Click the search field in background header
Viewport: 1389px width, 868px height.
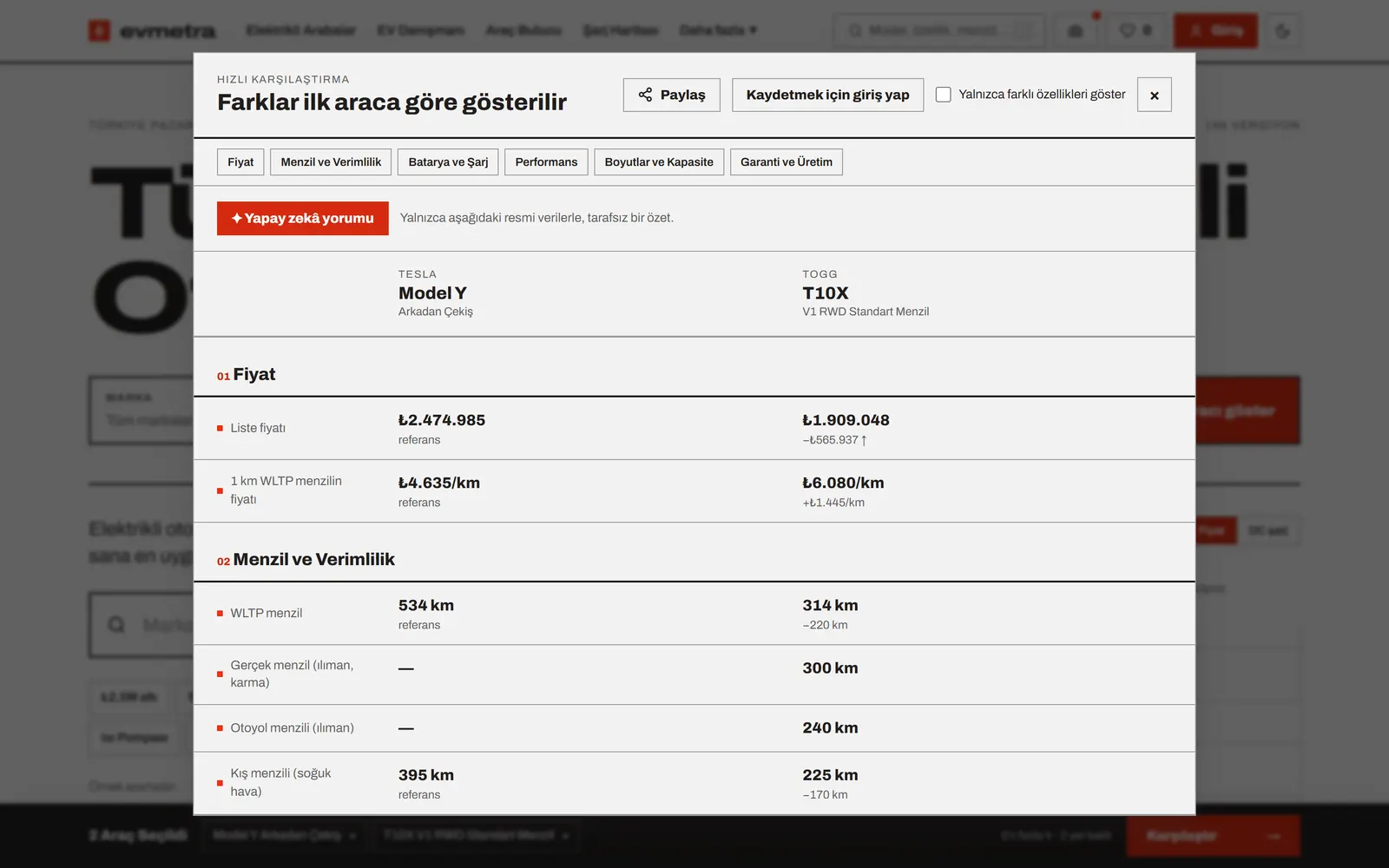click(939, 30)
